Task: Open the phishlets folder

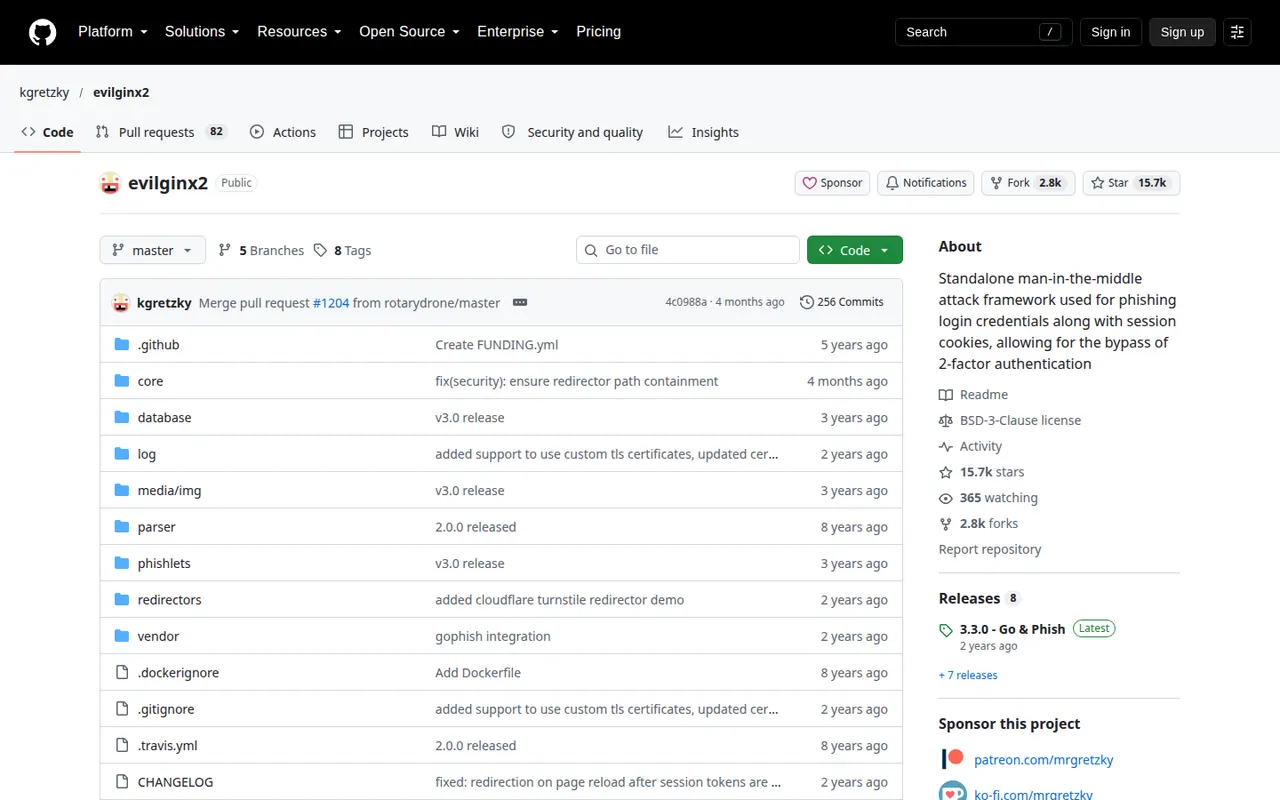Action: tap(164, 564)
